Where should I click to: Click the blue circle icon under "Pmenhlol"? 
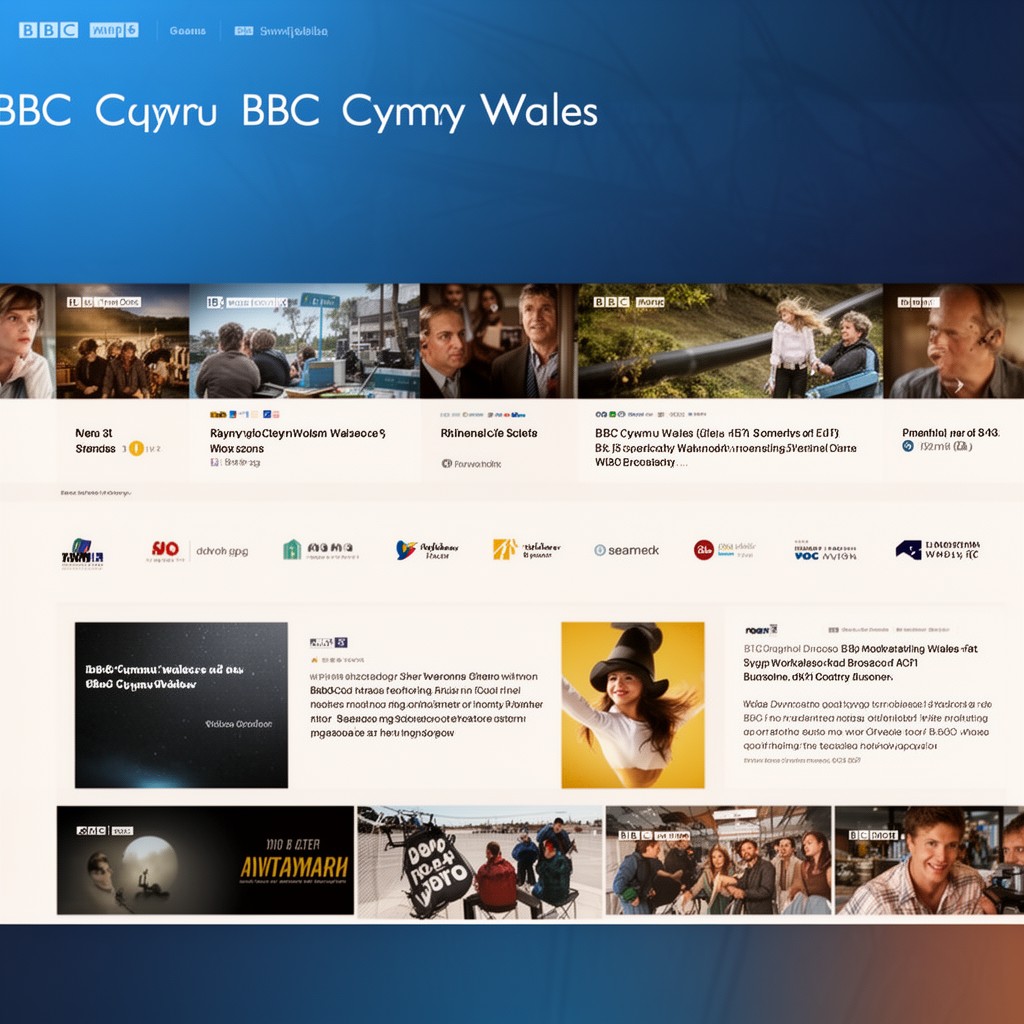pos(907,446)
